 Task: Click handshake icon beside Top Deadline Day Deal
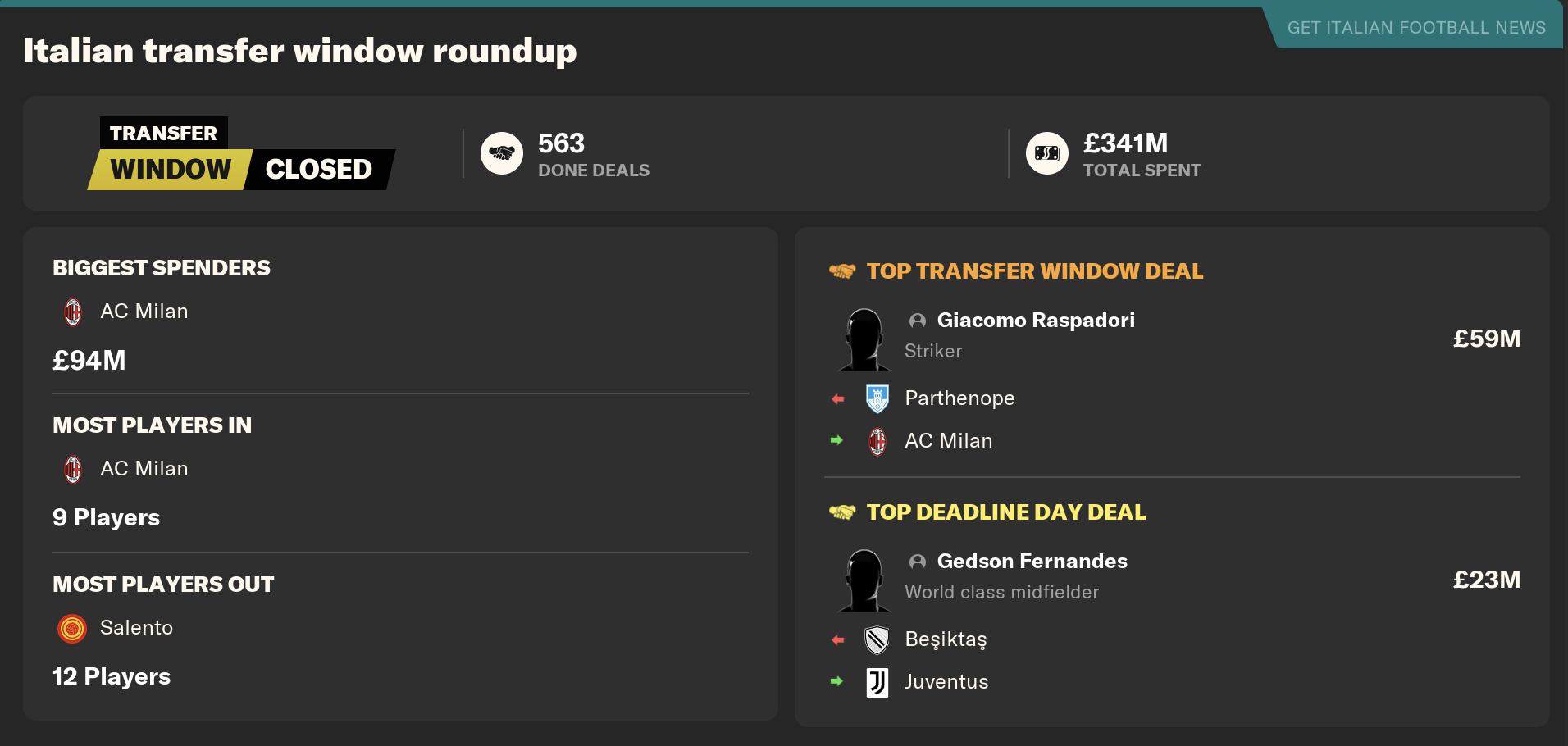click(842, 512)
